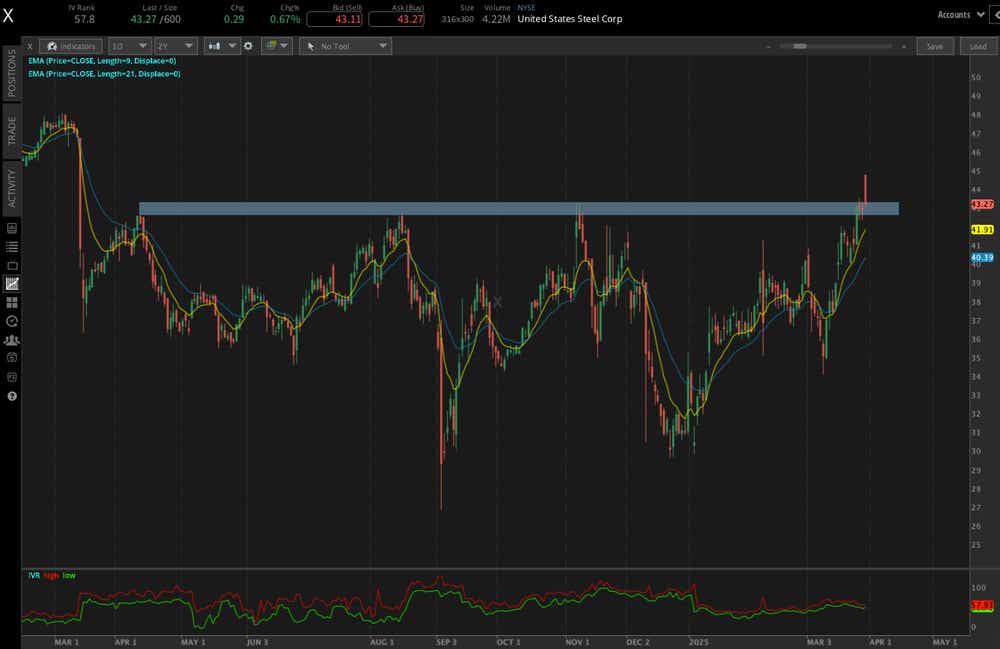Screen dimensions: 1000x649
Task: Open the chart settings gear icon
Action: pyautogui.click(x=248, y=46)
